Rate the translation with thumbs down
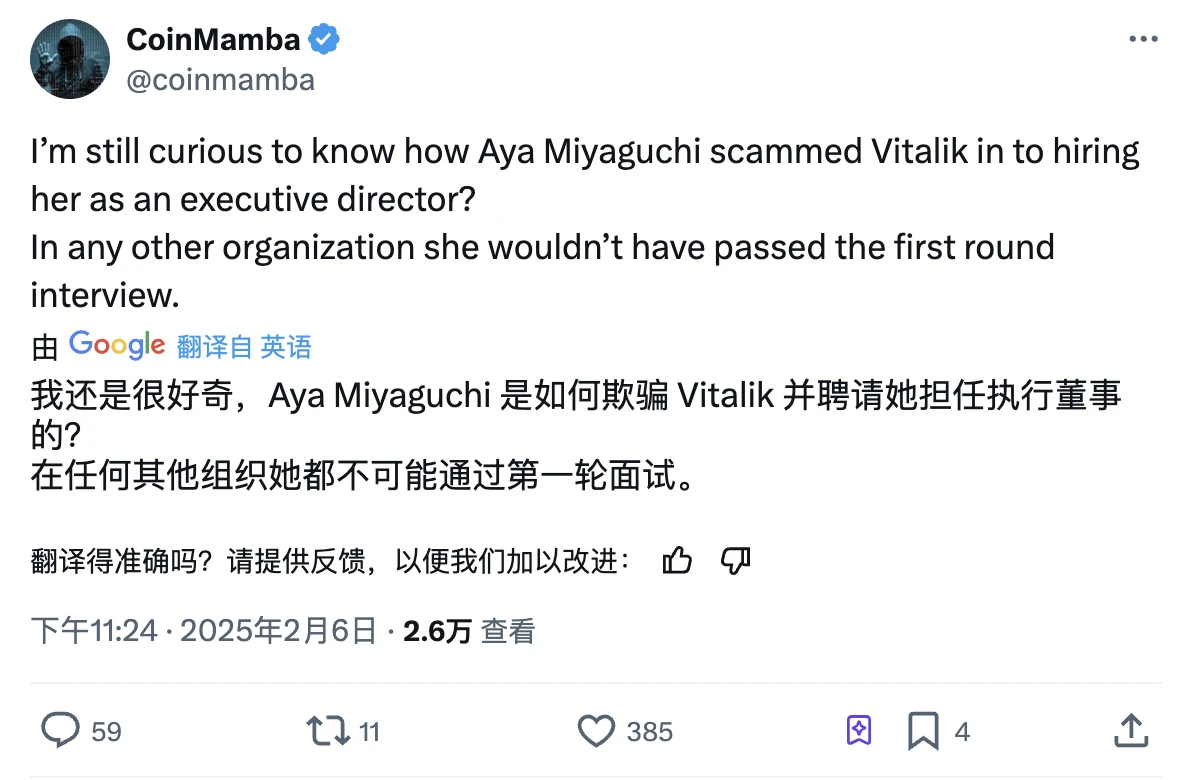1192x780 pixels. point(736,561)
